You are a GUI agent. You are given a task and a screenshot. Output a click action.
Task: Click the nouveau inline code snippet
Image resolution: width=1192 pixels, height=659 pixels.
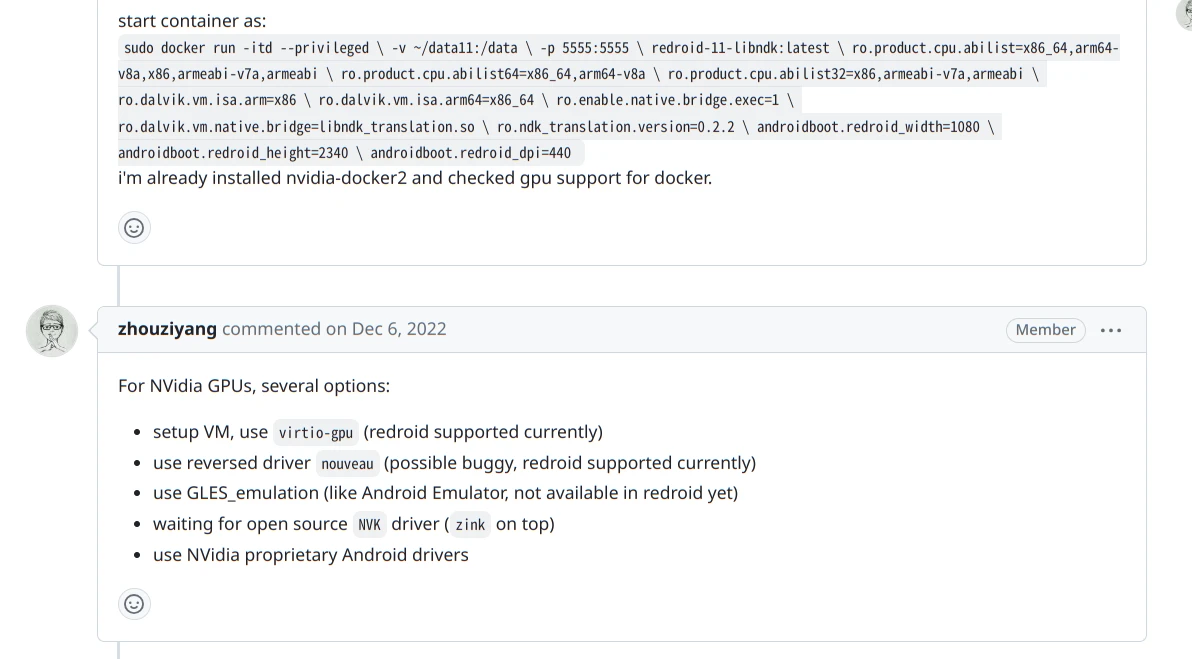(347, 464)
